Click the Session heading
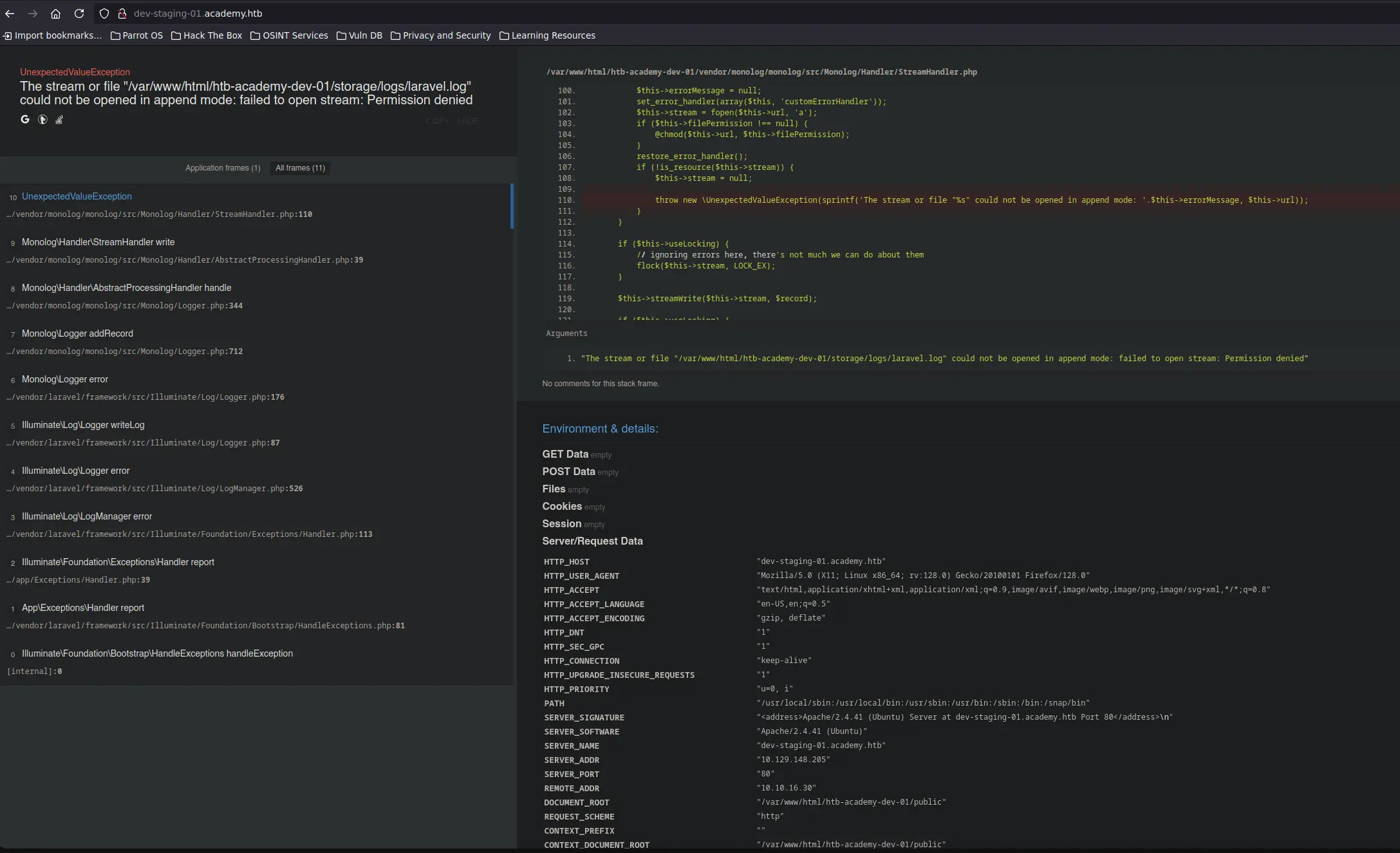Viewport: 1400px width, 853px height. [561, 524]
